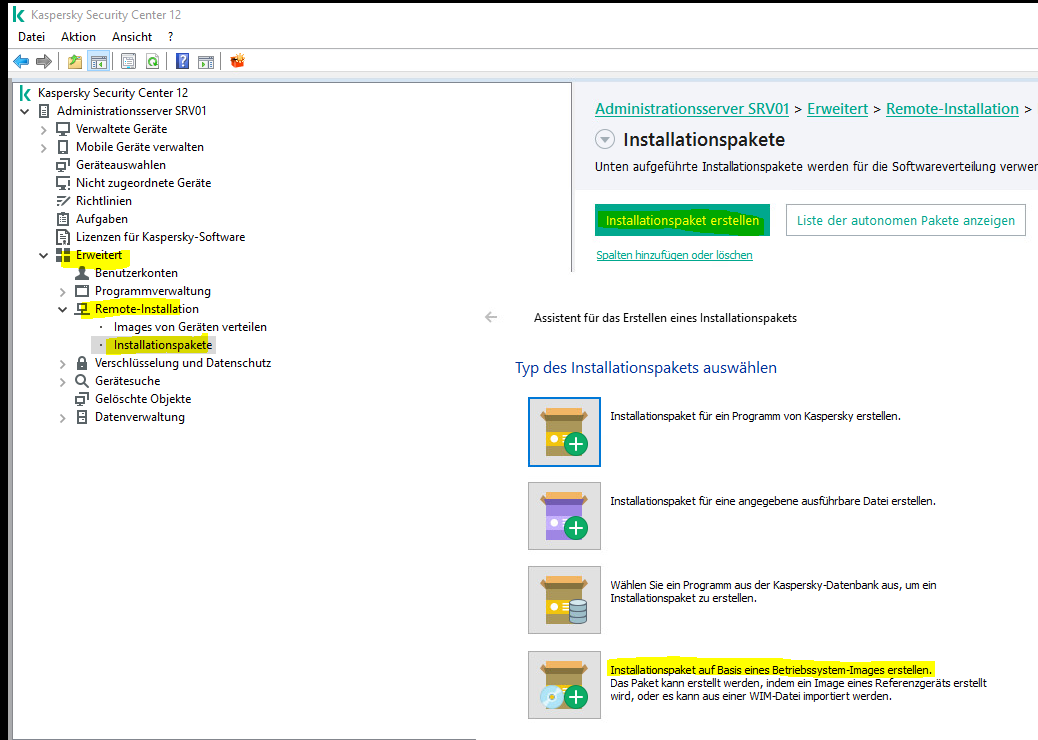Toggle the Show/Hide console tree icon

[99, 62]
